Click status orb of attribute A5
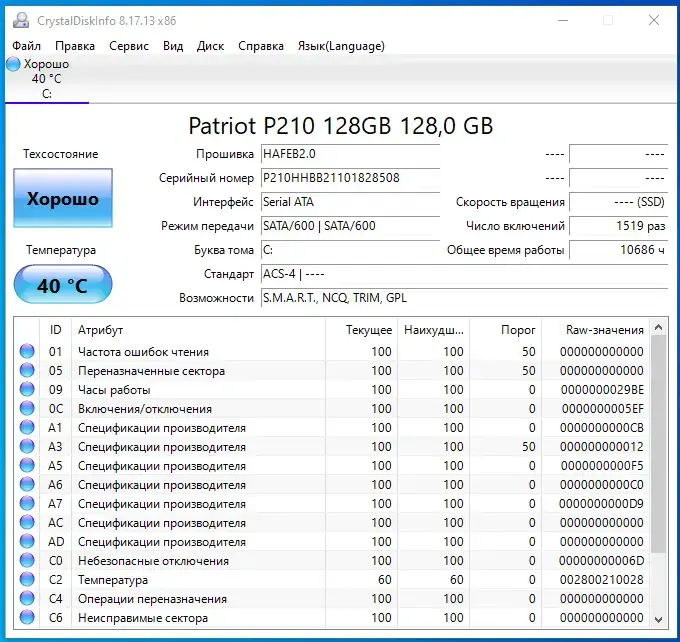 point(27,465)
